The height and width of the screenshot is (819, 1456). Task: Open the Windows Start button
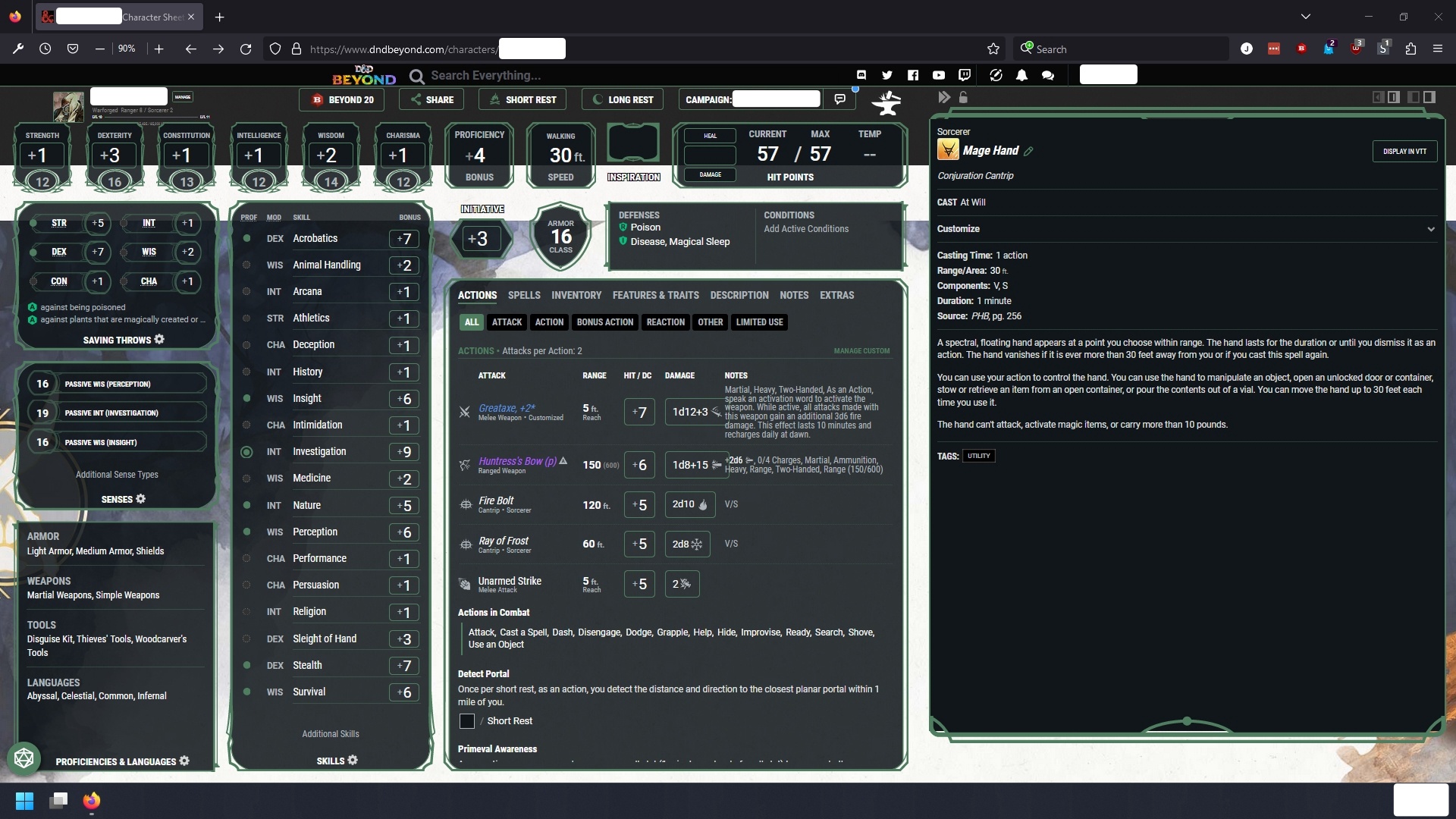click(24, 801)
